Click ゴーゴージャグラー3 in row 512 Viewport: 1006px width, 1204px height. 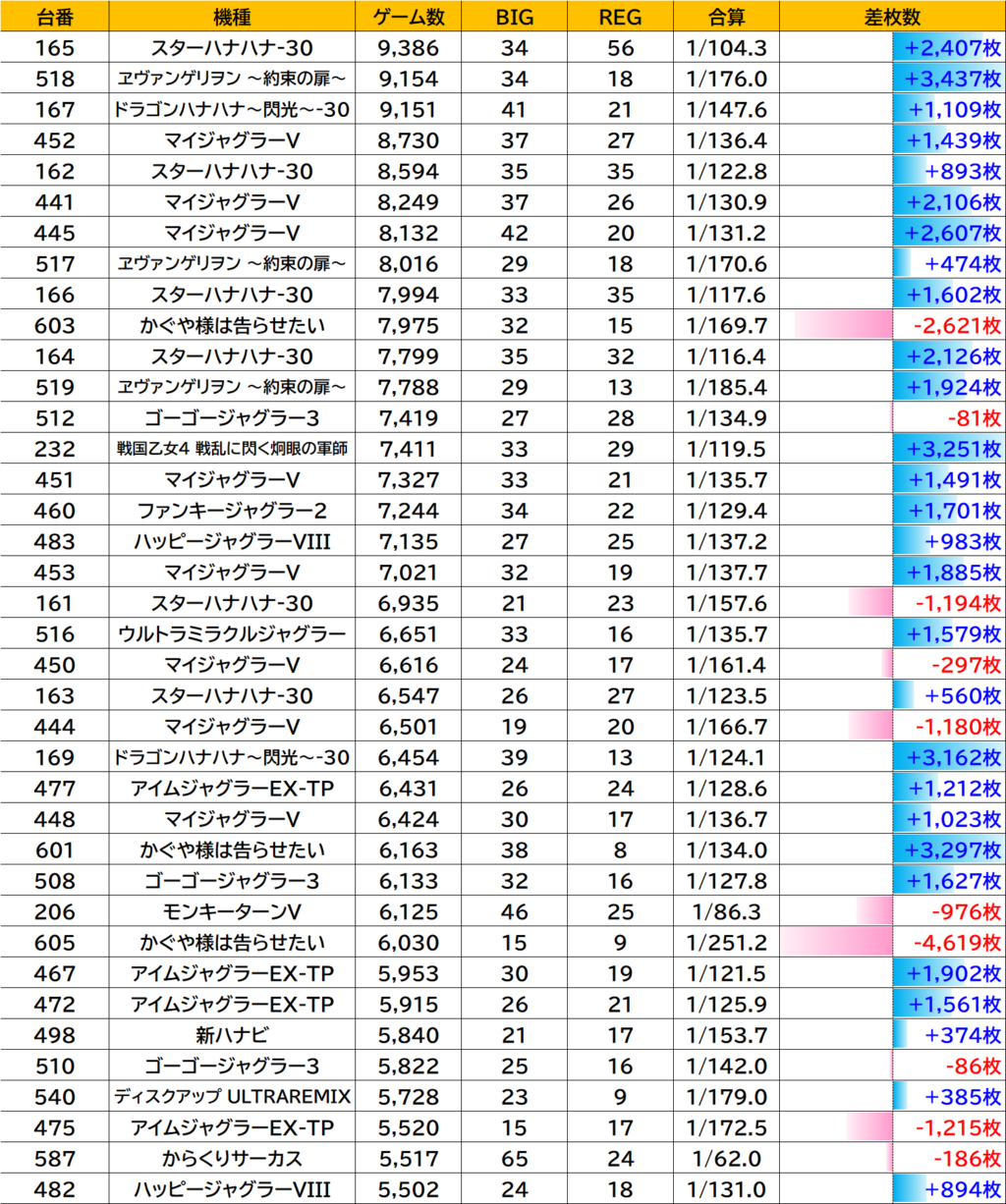click(x=233, y=417)
